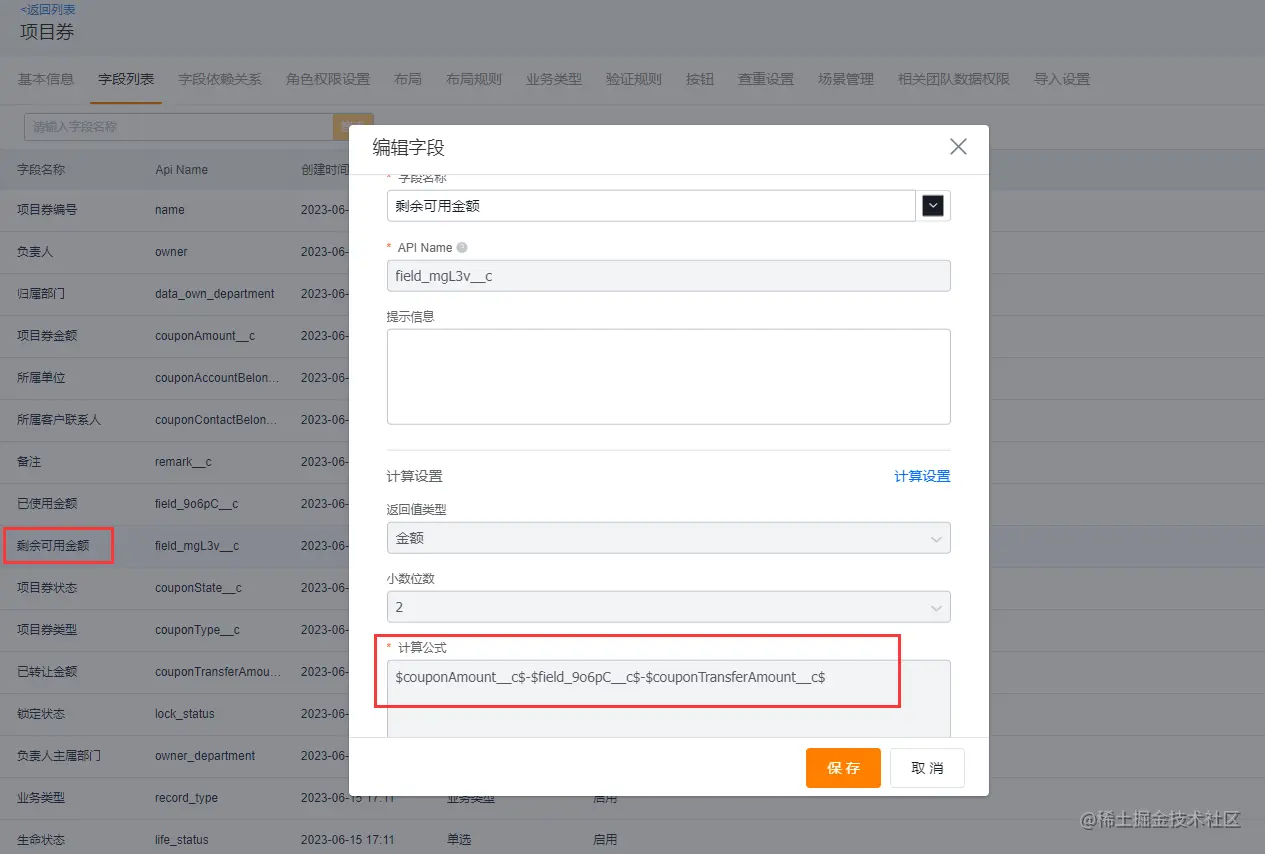Click the 已转让金额 field name

coord(47,672)
